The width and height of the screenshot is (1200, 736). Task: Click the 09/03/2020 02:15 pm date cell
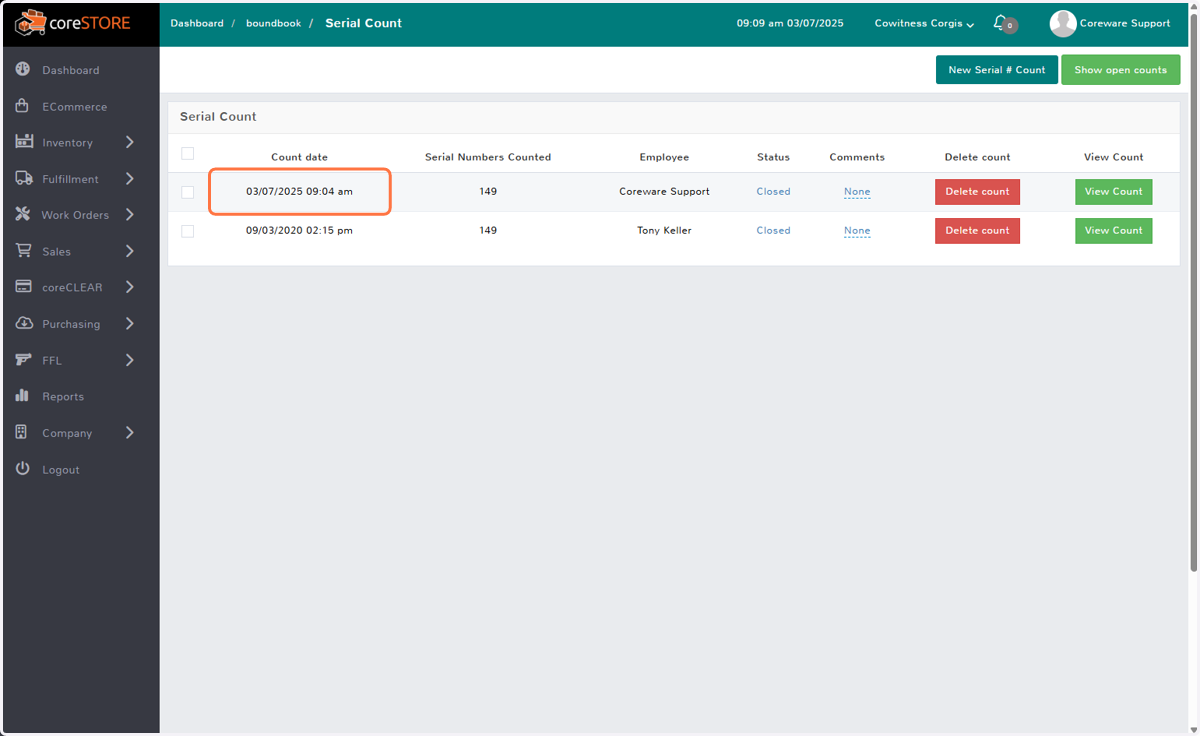click(299, 231)
